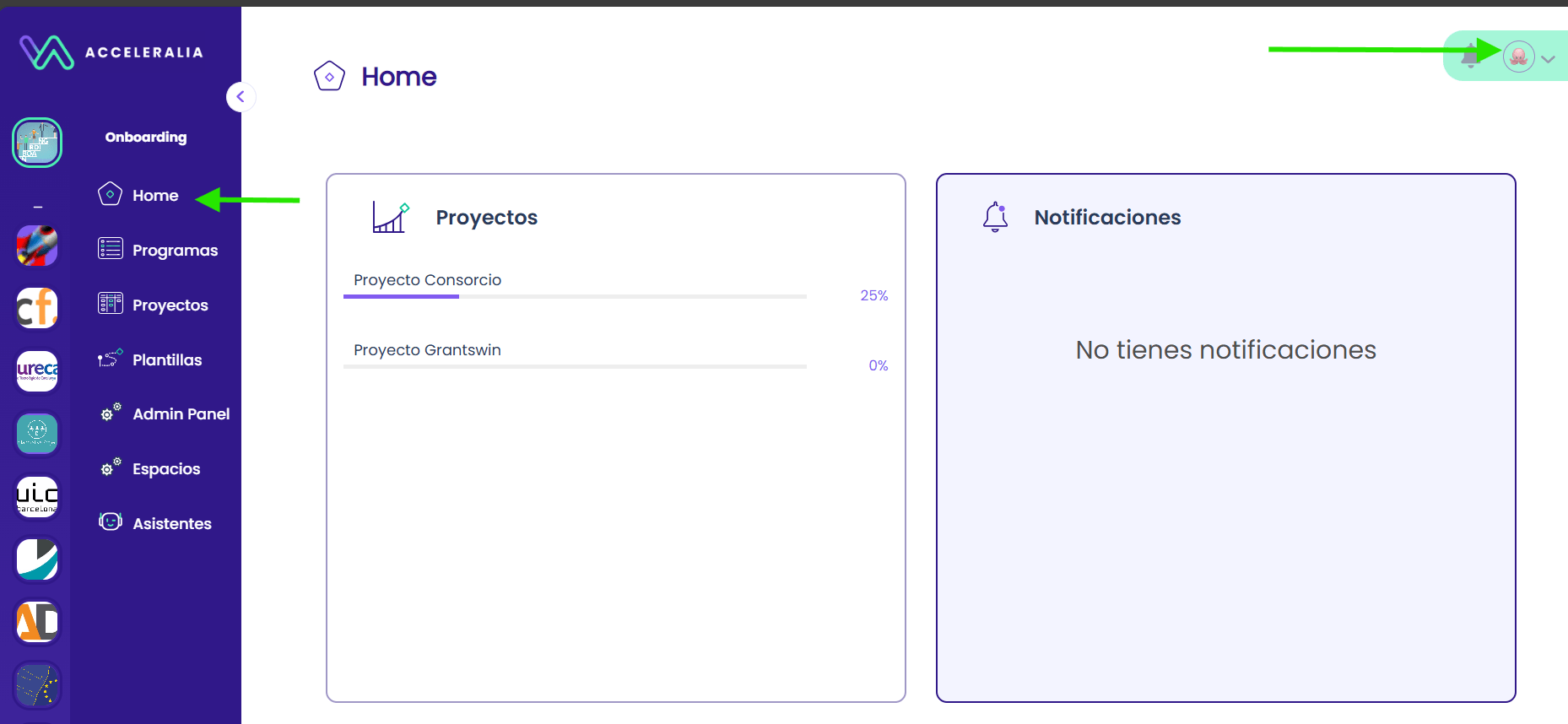Image resolution: width=1568 pixels, height=724 pixels.
Task: Click the Proyecto Grantswin progress bar
Action: [x=575, y=366]
